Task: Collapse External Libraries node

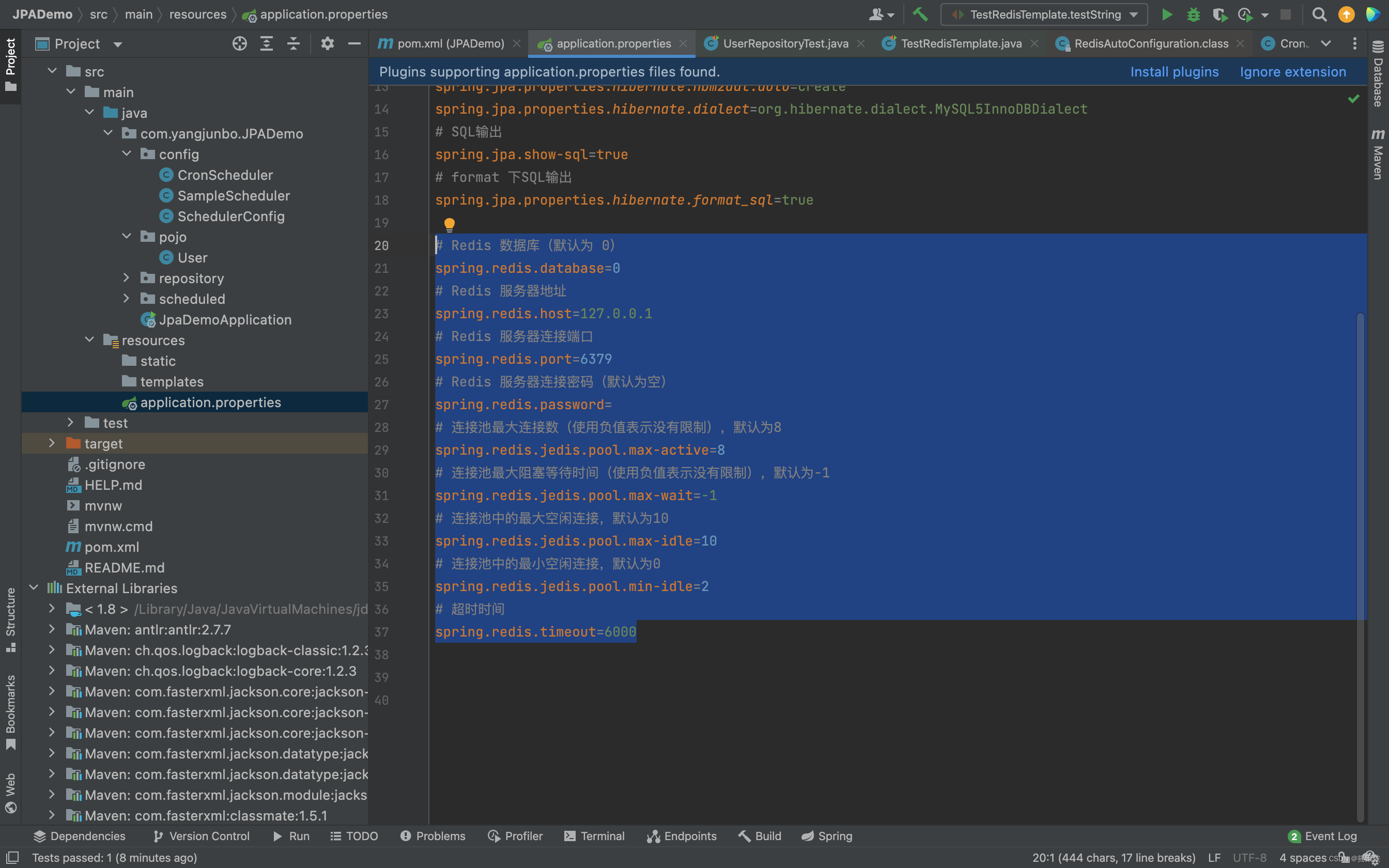Action: (x=34, y=587)
